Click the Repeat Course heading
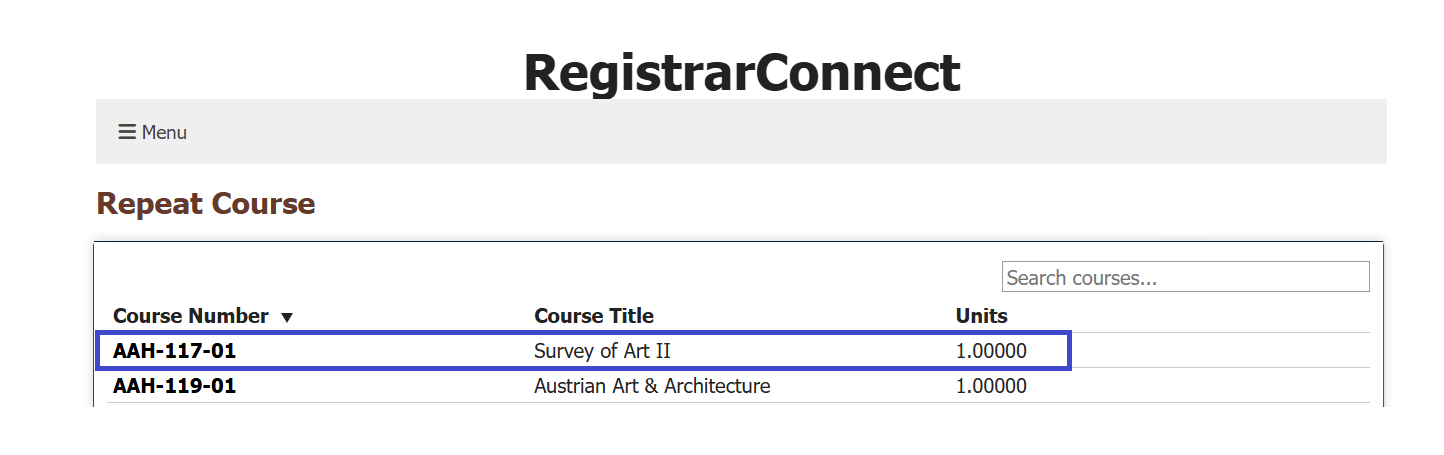 [x=205, y=204]
